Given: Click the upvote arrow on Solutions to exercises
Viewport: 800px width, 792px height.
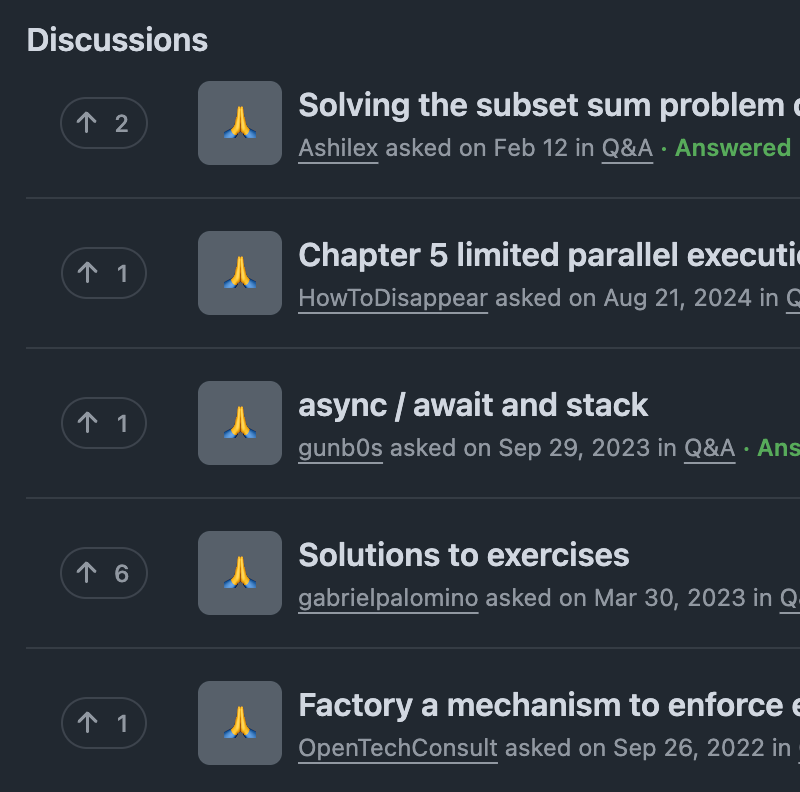Looking at the screenshot, I should click(103, 573).
